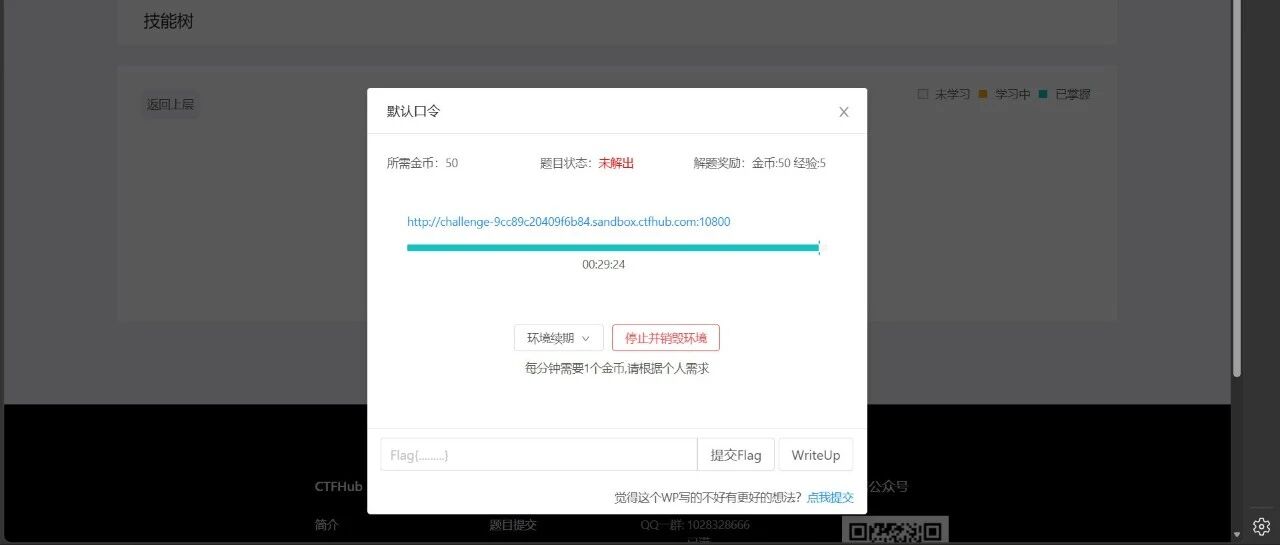Open the WriteUp button

(x=815, y=455)
